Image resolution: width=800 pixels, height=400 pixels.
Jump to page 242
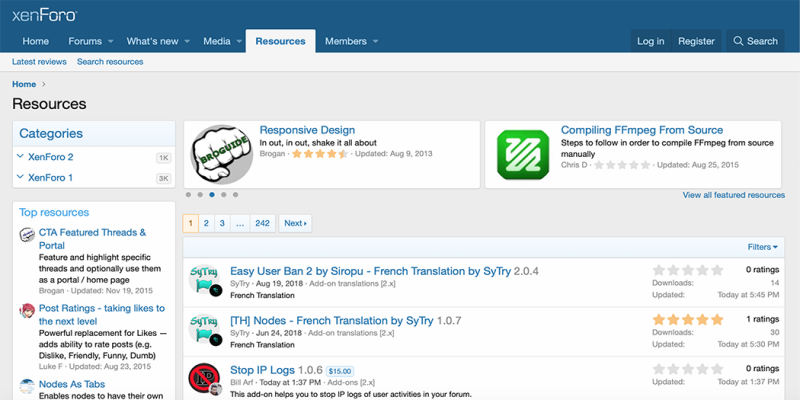click(x=262, y=223)
